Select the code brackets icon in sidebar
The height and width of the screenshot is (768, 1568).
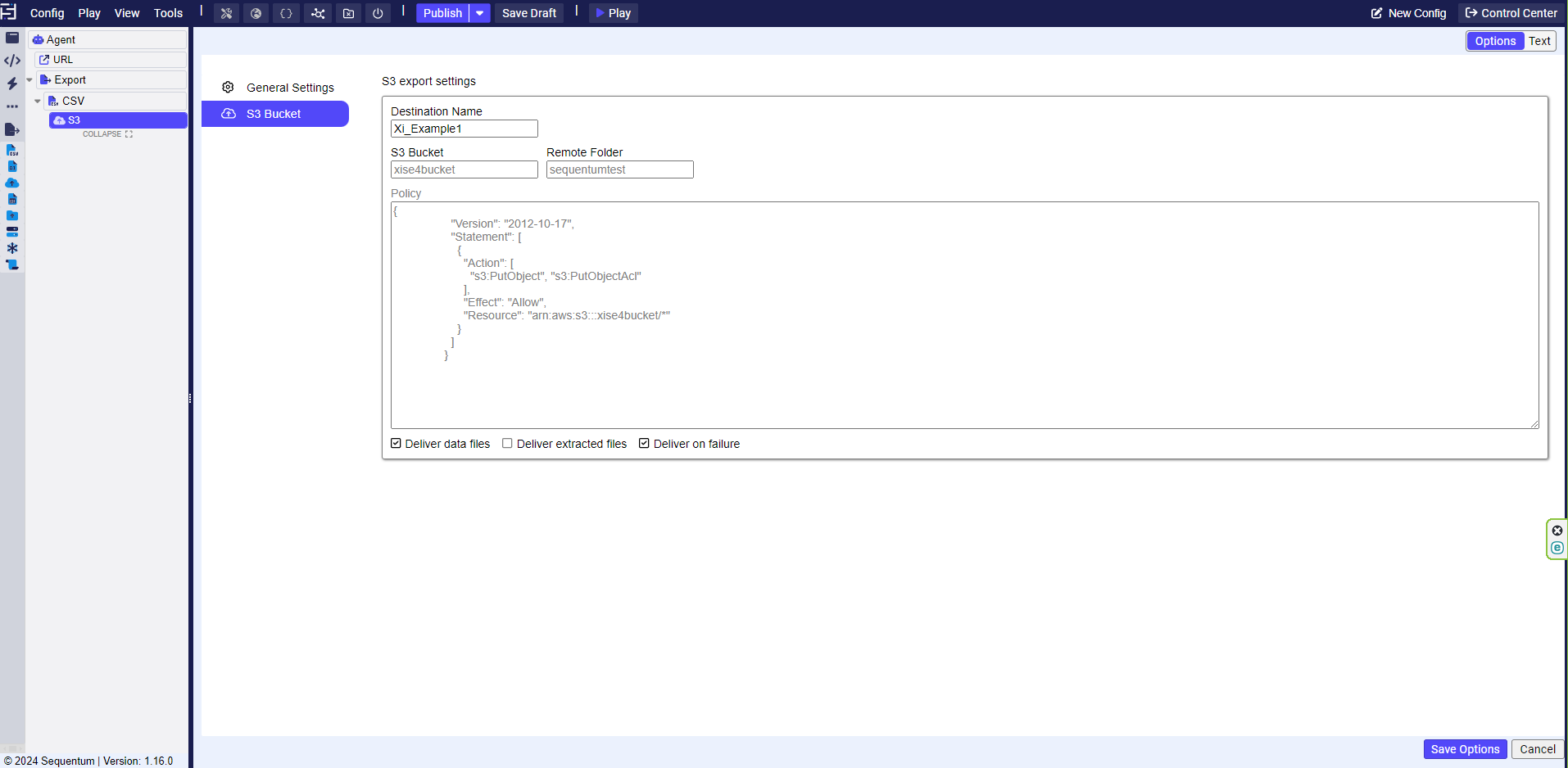click(x=12, y=61)
